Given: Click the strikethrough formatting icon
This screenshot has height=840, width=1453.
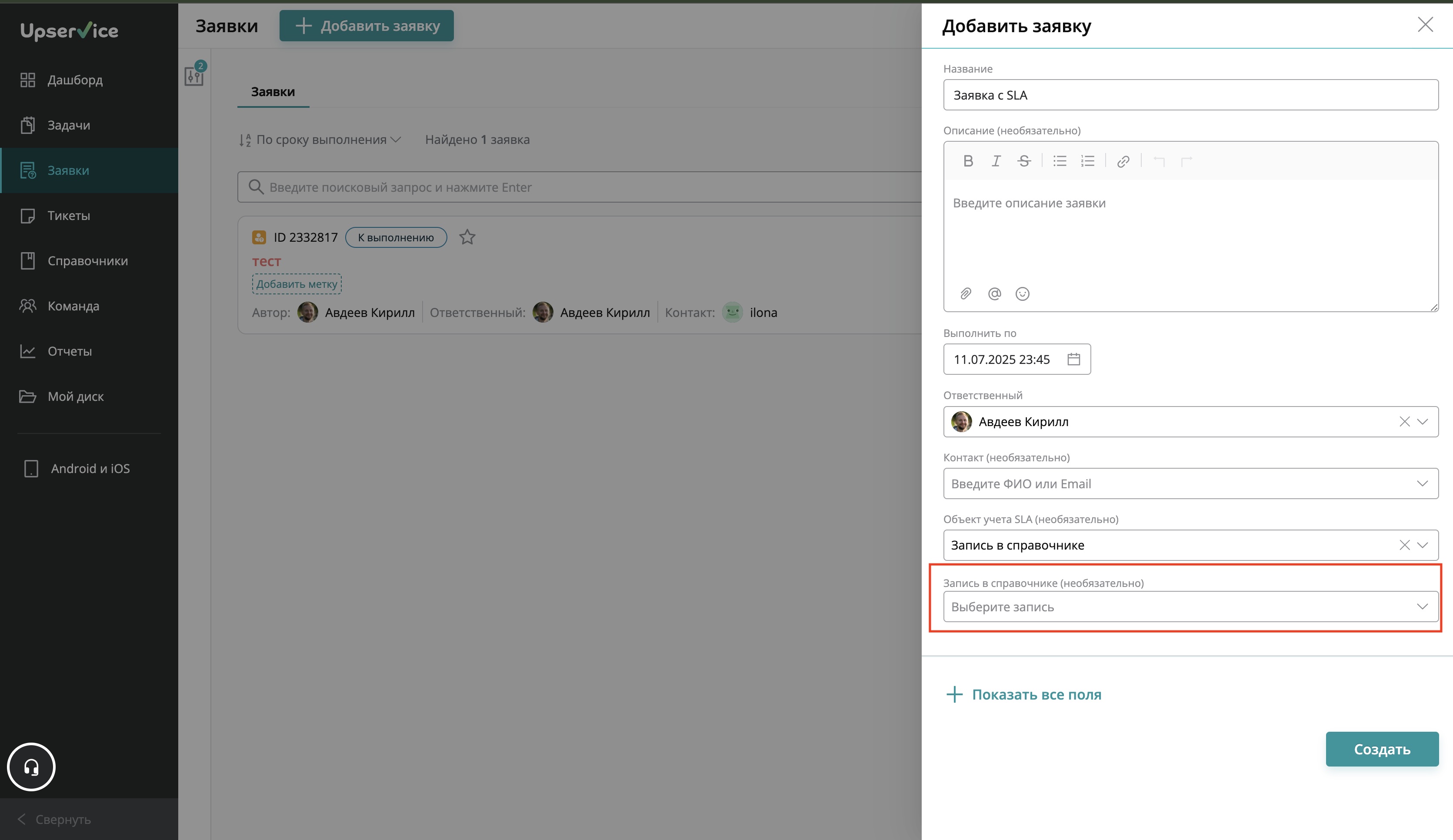Looking at the screenshot, I should 1024,161.
